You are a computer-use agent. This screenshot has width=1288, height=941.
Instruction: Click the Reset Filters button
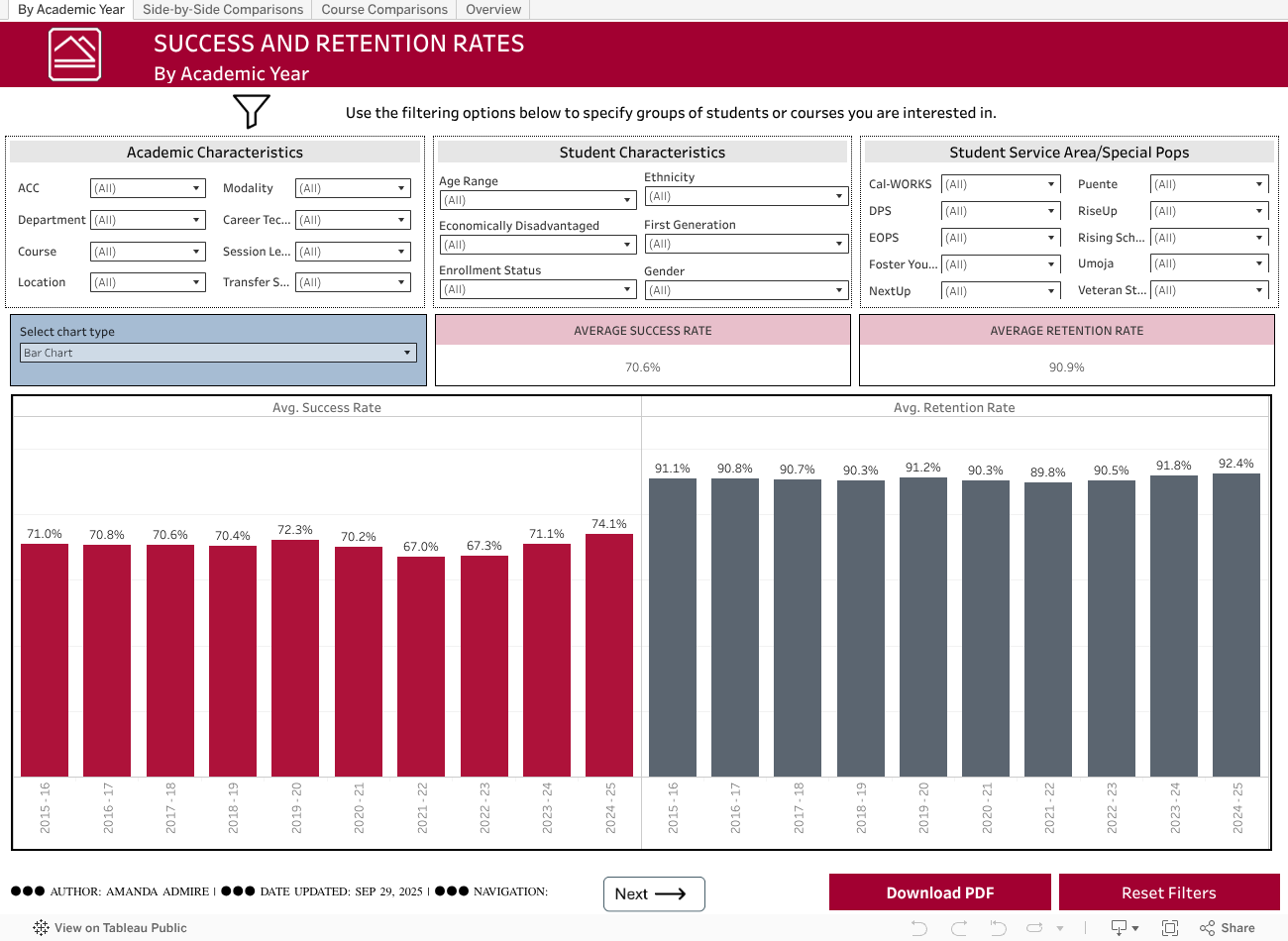tap(1170, 892)
